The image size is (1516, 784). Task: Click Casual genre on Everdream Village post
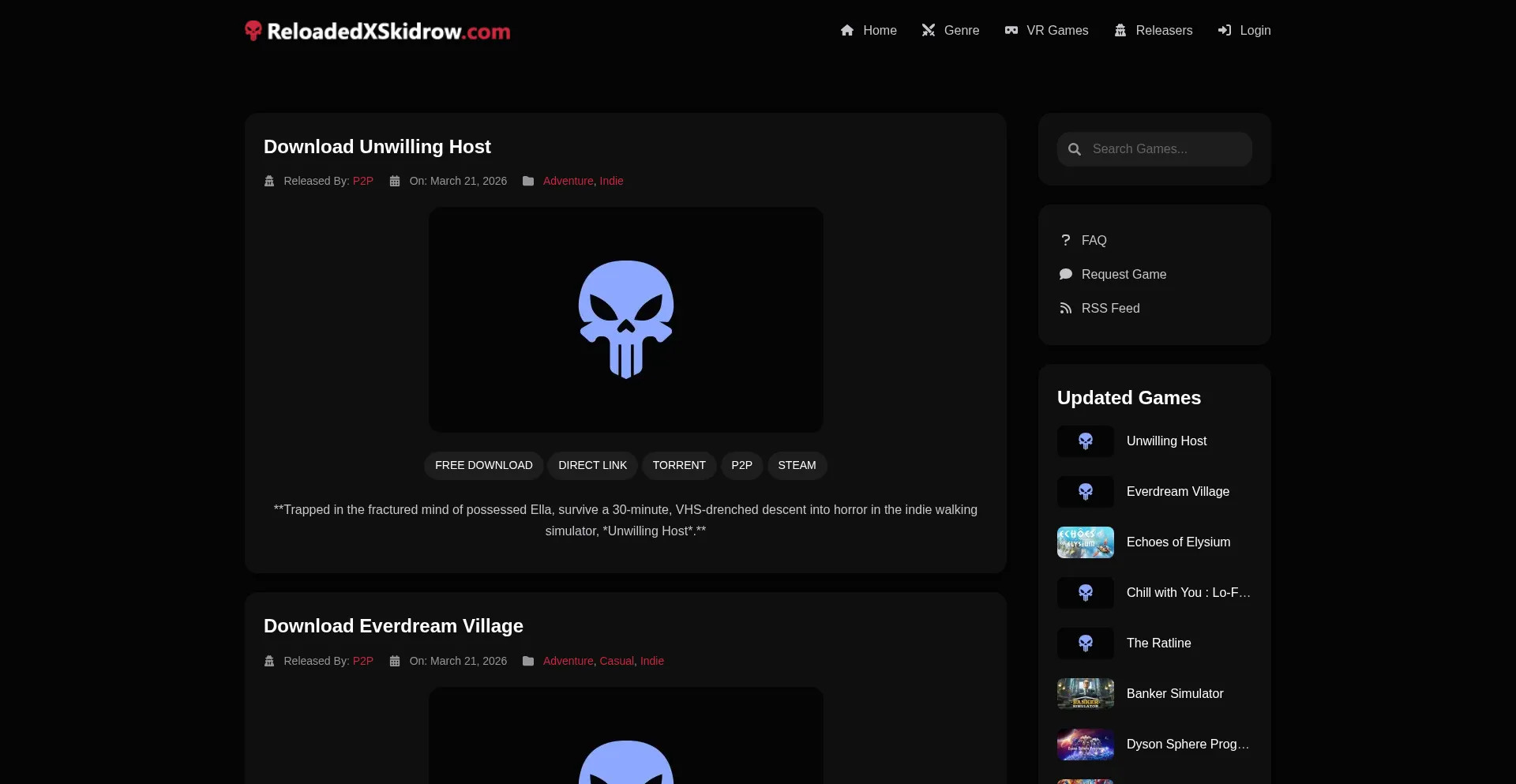(x=617, y=661)
